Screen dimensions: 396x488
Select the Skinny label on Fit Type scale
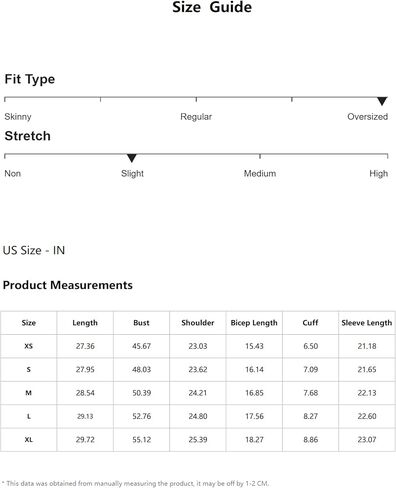pos(18,117)
